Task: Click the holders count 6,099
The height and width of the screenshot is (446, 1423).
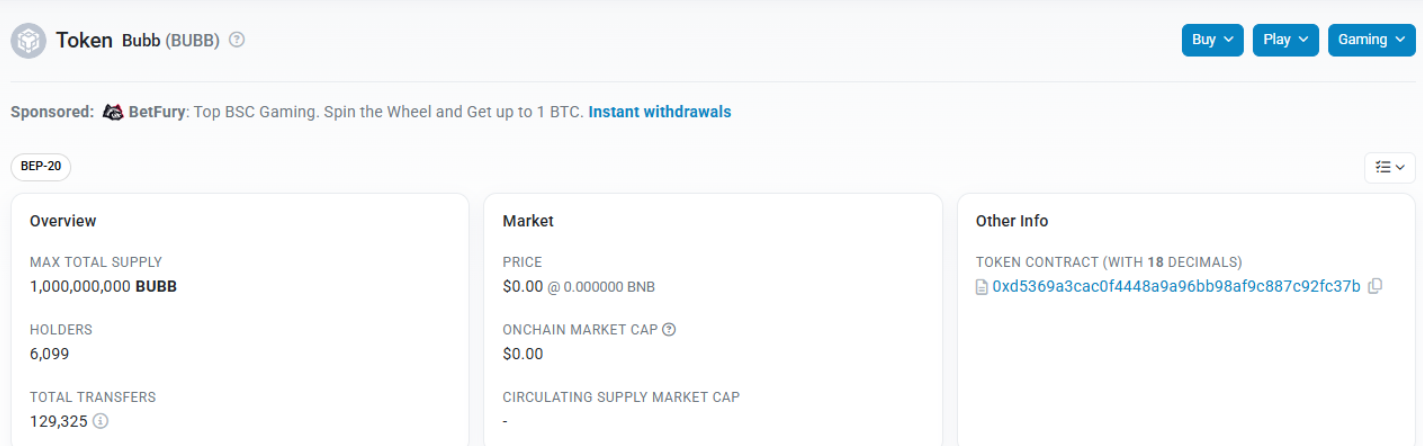Action: [x=50, y=354]
